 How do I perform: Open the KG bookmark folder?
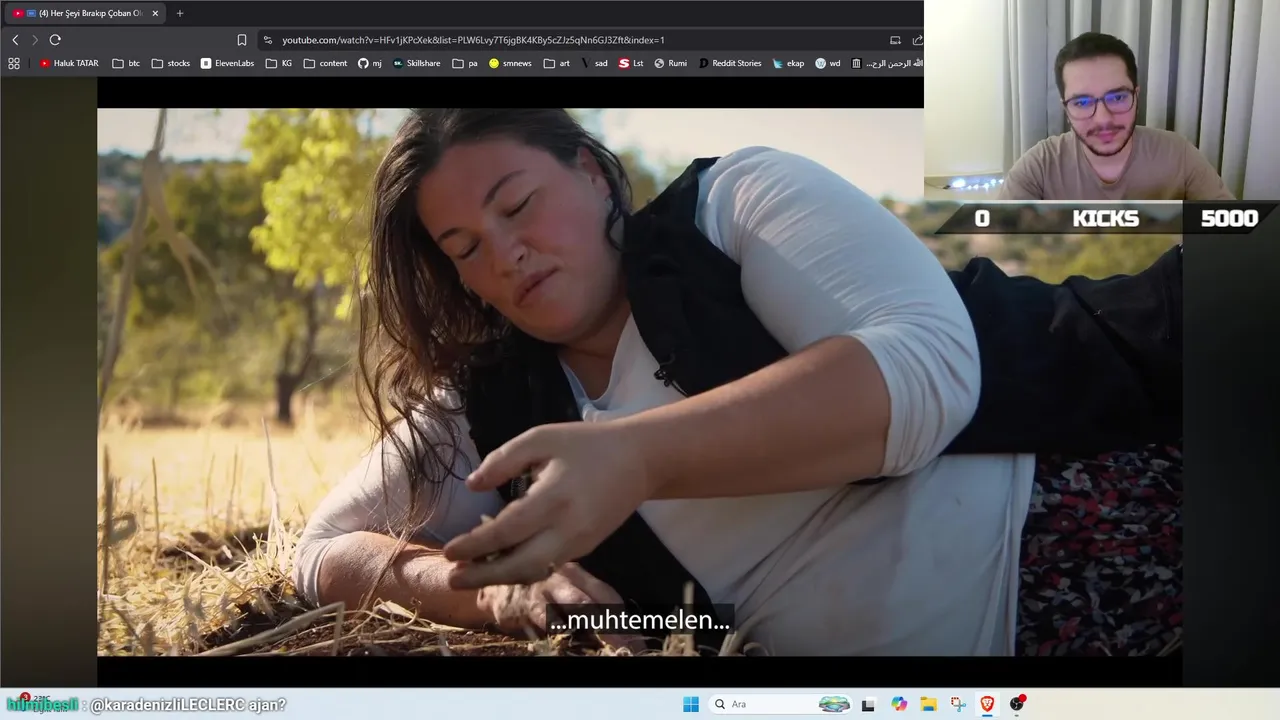pos(279,63)
